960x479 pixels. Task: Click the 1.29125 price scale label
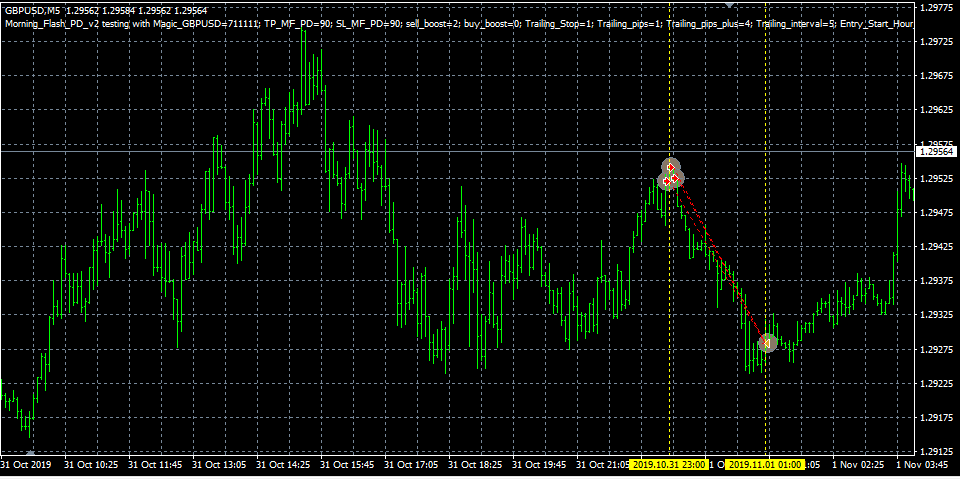pyautogui.click(x=934, y=452)
